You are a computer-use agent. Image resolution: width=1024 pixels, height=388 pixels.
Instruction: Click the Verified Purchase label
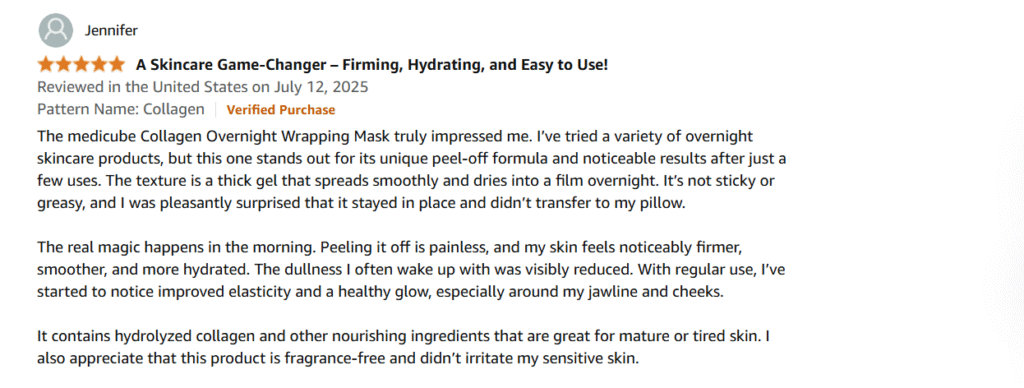(281, 110)
